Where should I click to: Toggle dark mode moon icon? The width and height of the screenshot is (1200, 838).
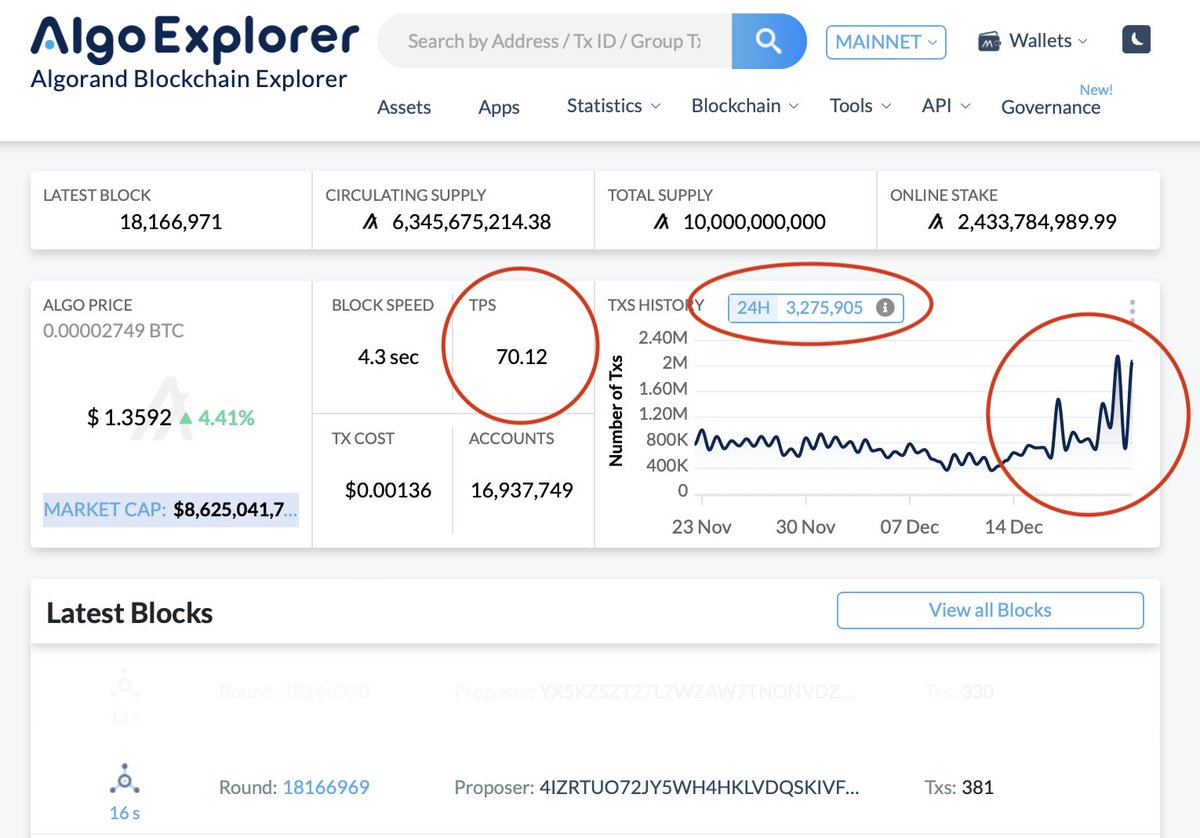coord(1136,40)
